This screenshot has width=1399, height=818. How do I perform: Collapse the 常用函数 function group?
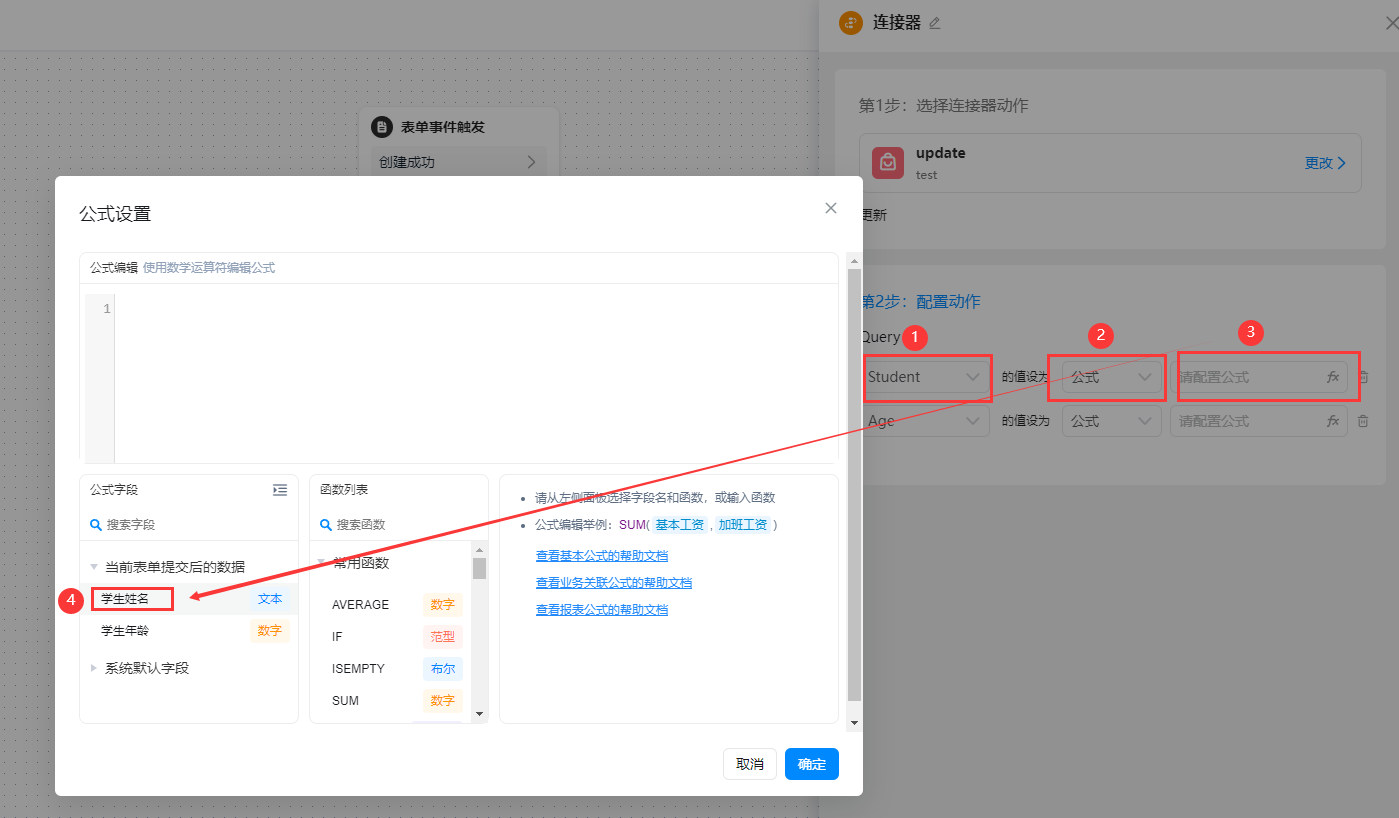click(x=321, y=562)
